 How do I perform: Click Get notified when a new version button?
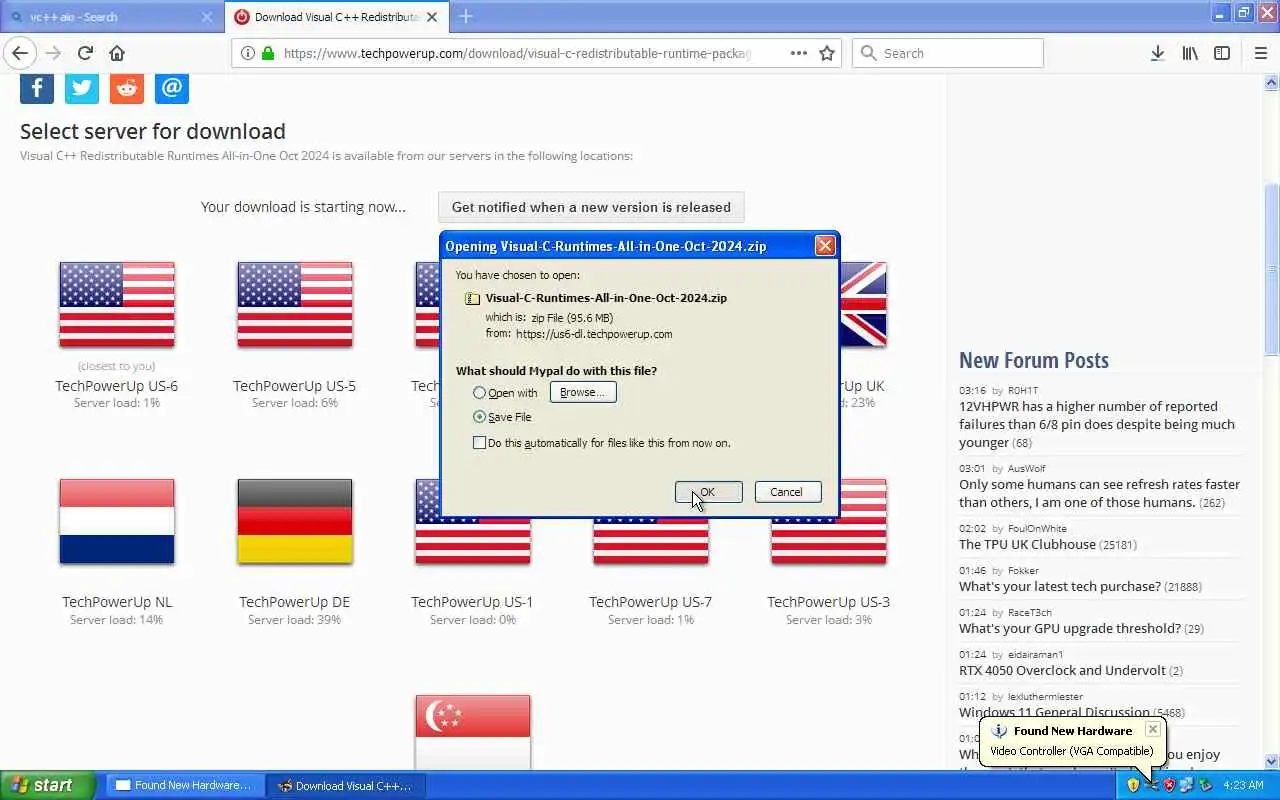coord(591,207)
